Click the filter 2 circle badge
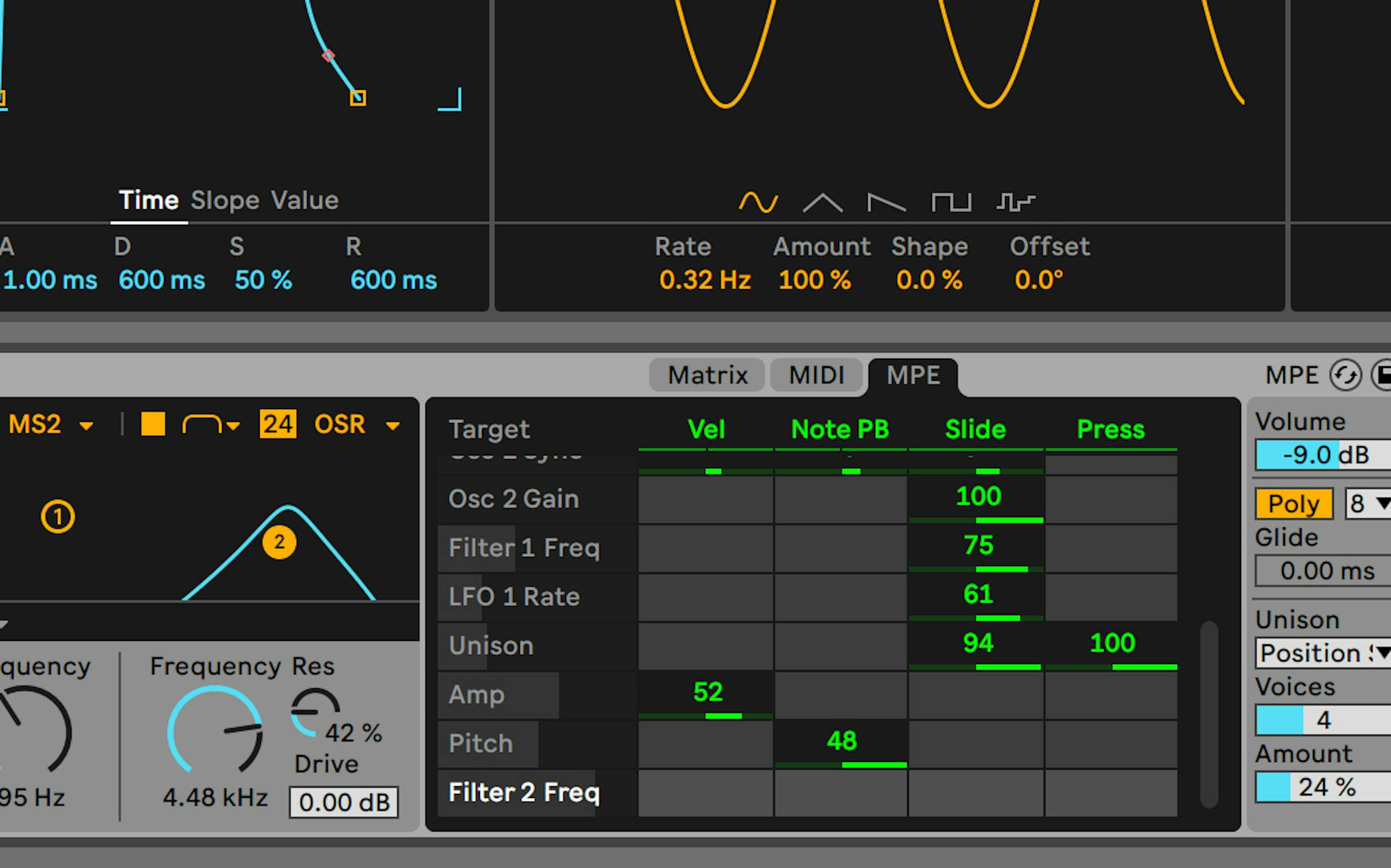Viewport: 1391px width, 868px height. pyautogui.click(x=281, y=541)
